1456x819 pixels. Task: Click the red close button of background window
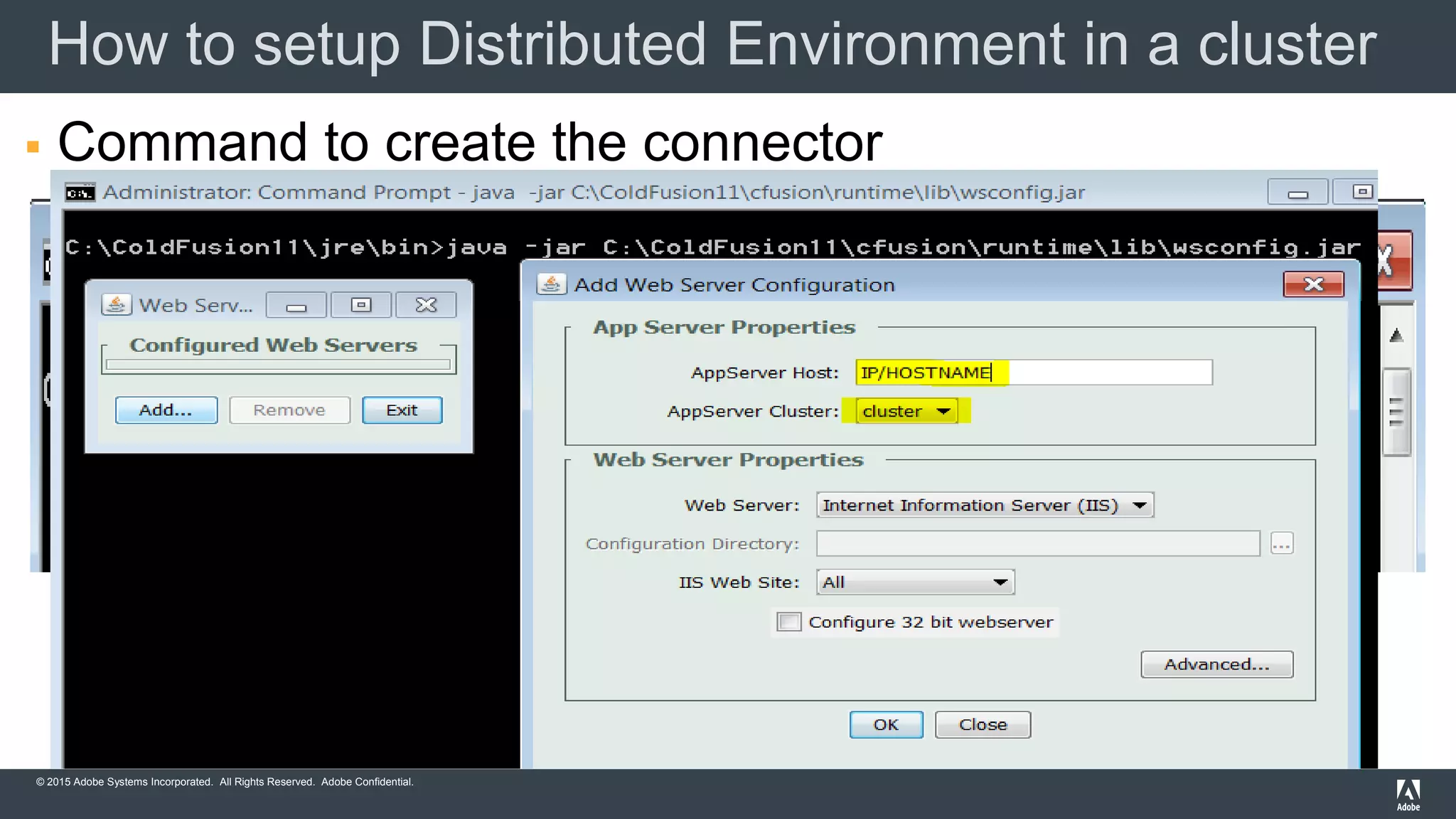(x=1395, y=260)
